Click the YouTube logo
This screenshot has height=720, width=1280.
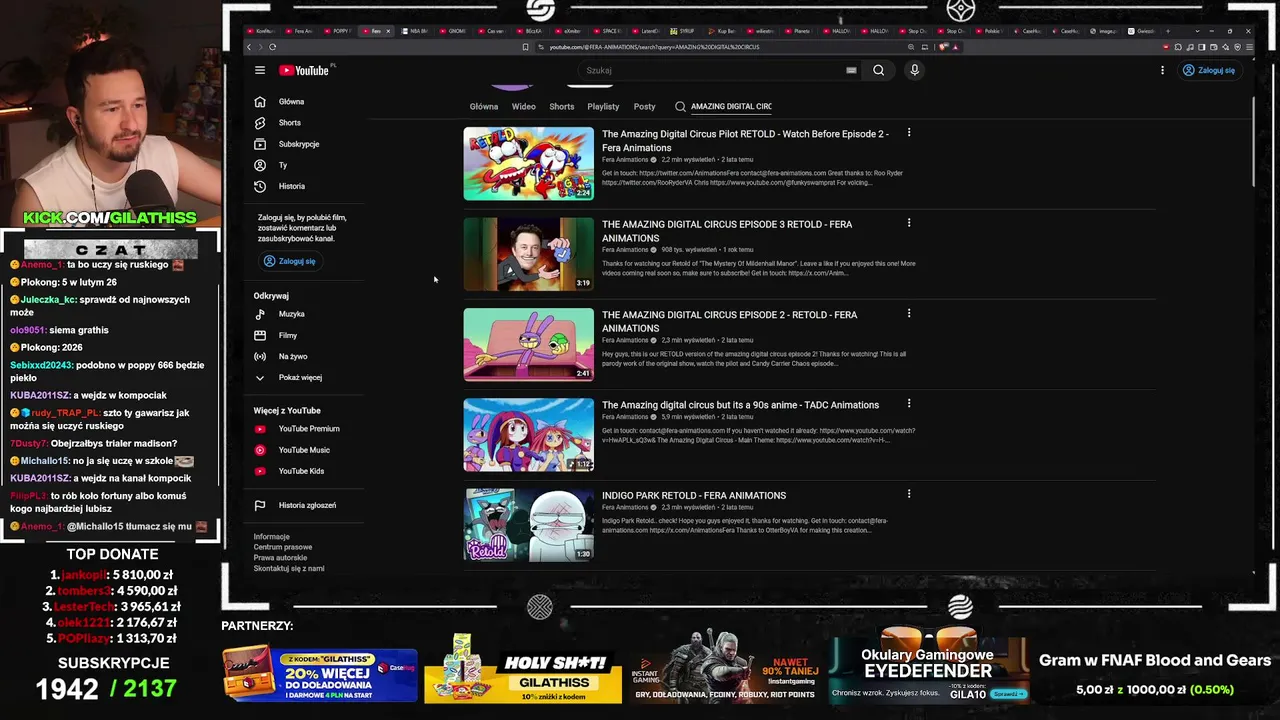(304, 70)
